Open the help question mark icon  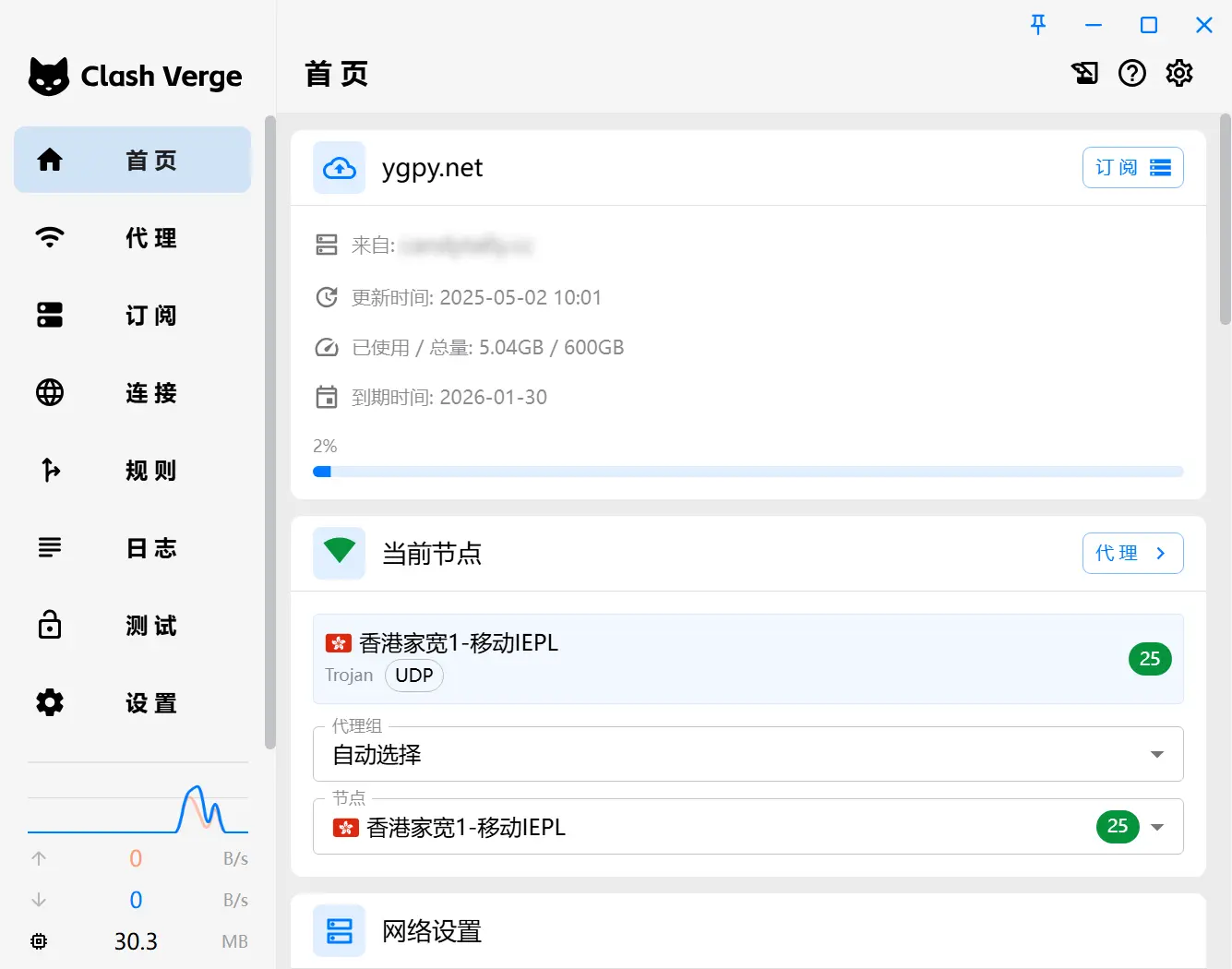1132,73
